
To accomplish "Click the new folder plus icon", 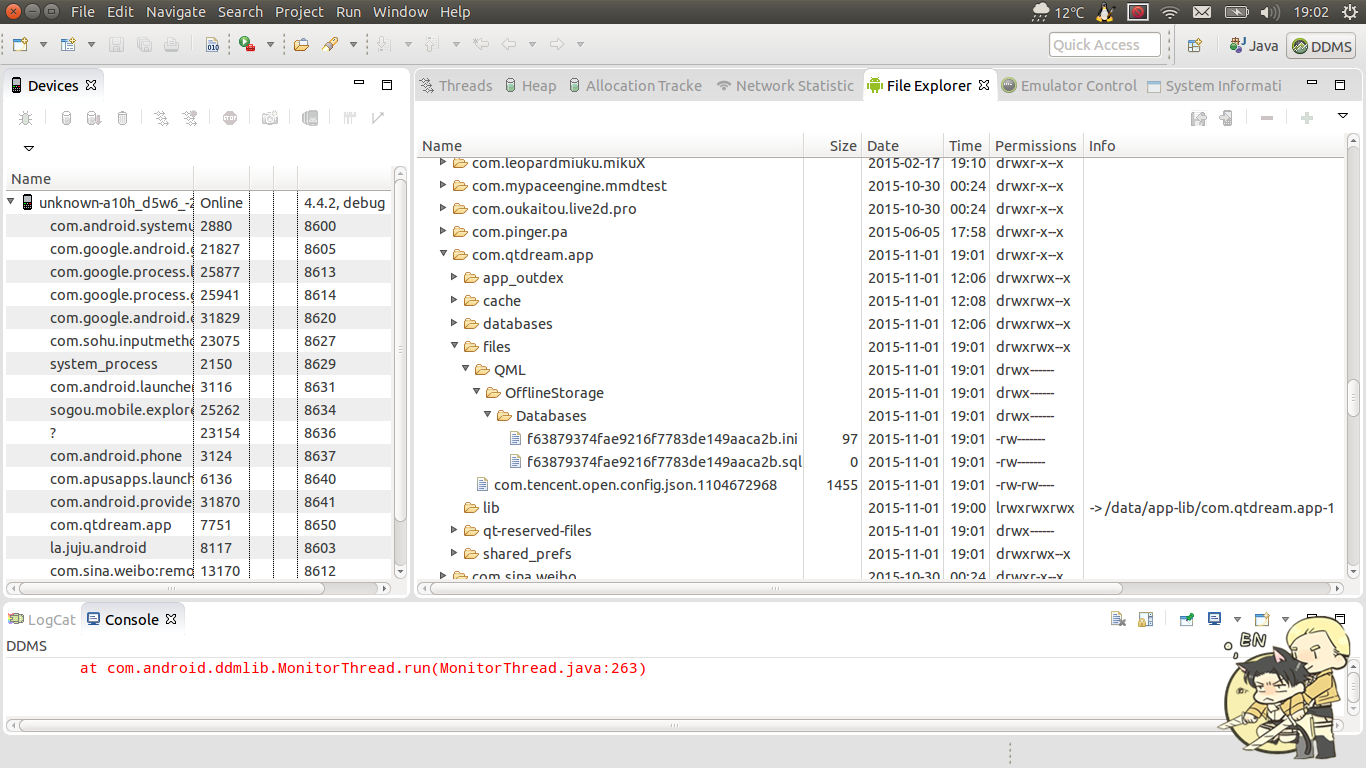I will coord(1306,118).
